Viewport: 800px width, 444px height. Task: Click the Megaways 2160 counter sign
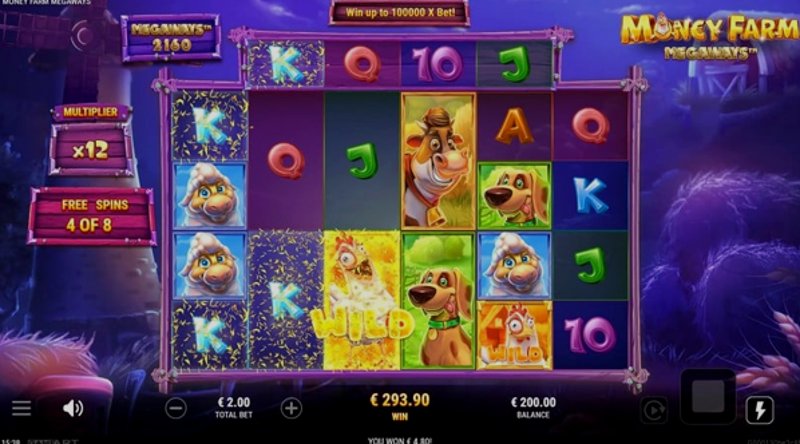point(171,38)
